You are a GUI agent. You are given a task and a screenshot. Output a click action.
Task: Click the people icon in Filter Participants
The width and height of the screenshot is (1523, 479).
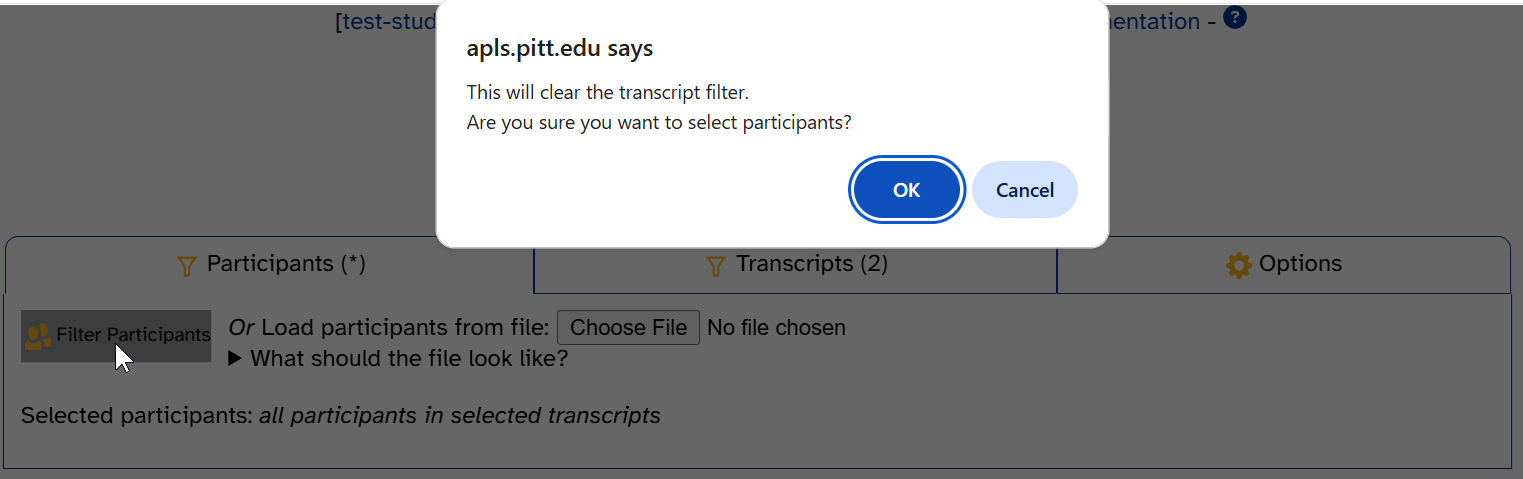[38, 336]
